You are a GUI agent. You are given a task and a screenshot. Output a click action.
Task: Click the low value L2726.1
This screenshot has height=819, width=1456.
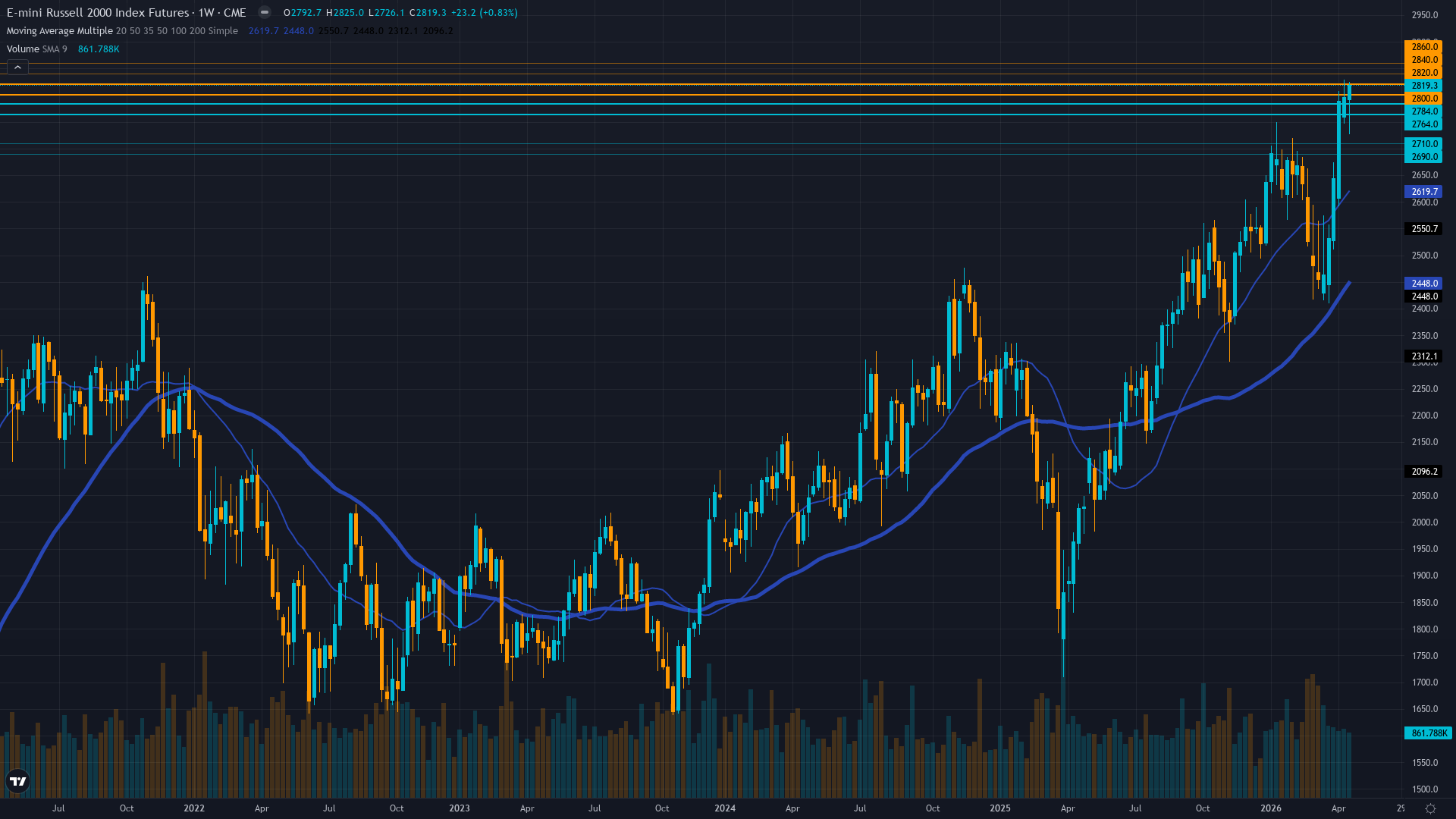pos(387,12)
